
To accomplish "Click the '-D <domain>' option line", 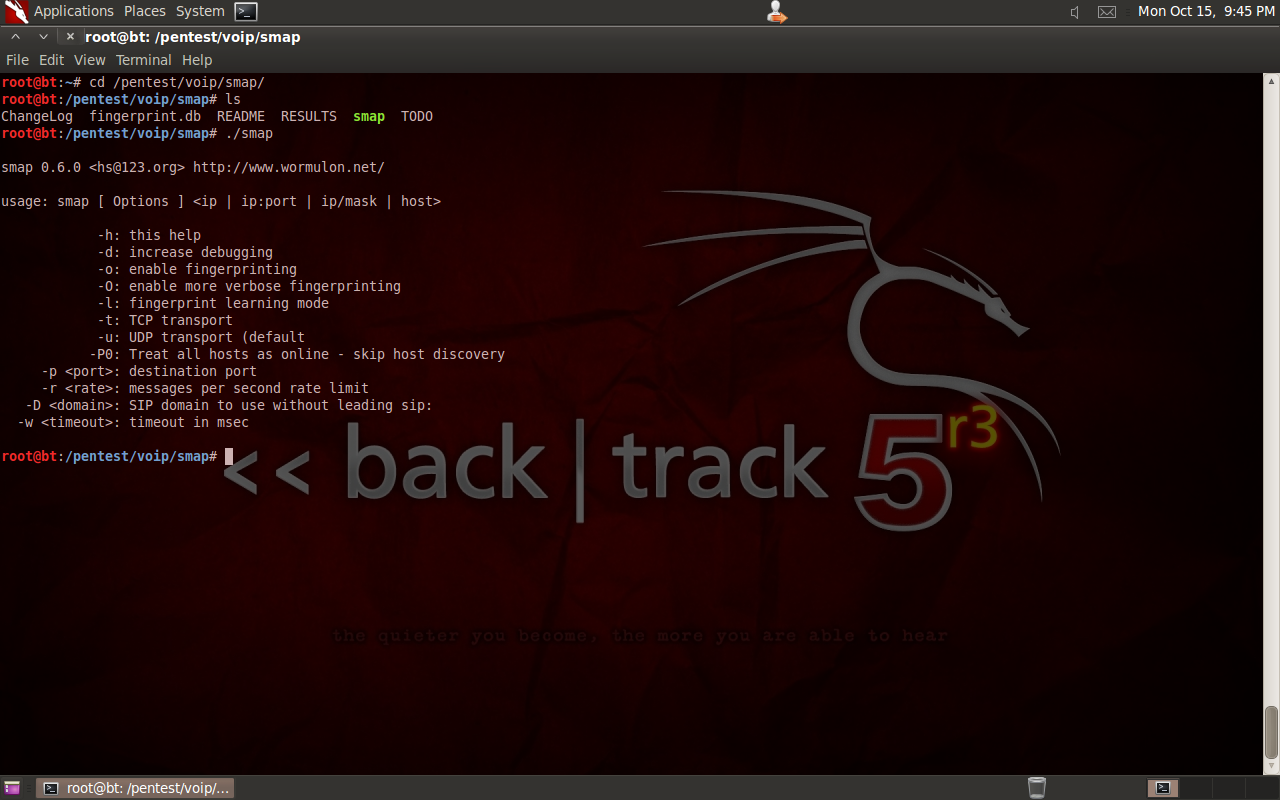I will (229, 405).
